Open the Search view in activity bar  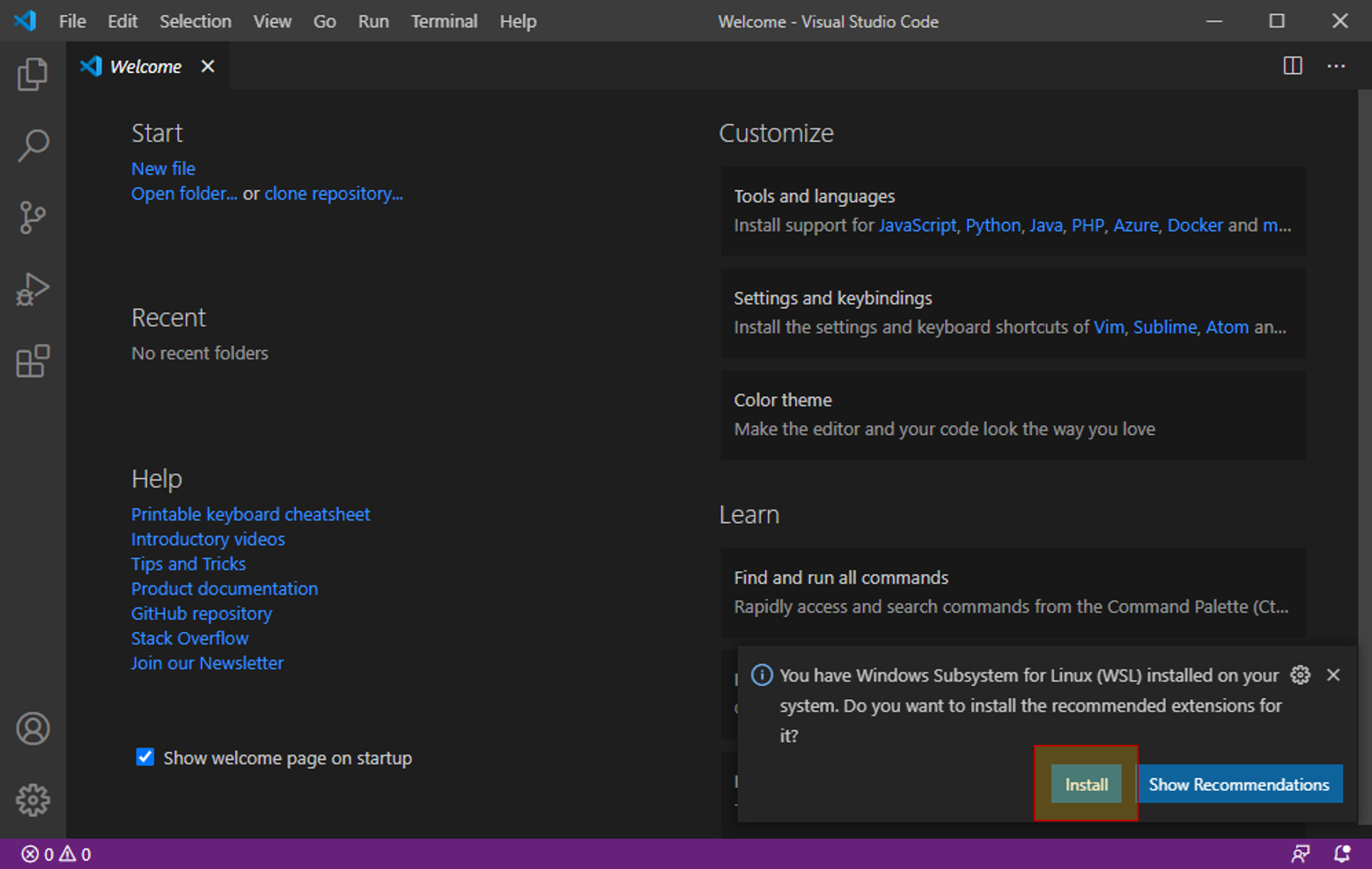click(x=33, y=145)
